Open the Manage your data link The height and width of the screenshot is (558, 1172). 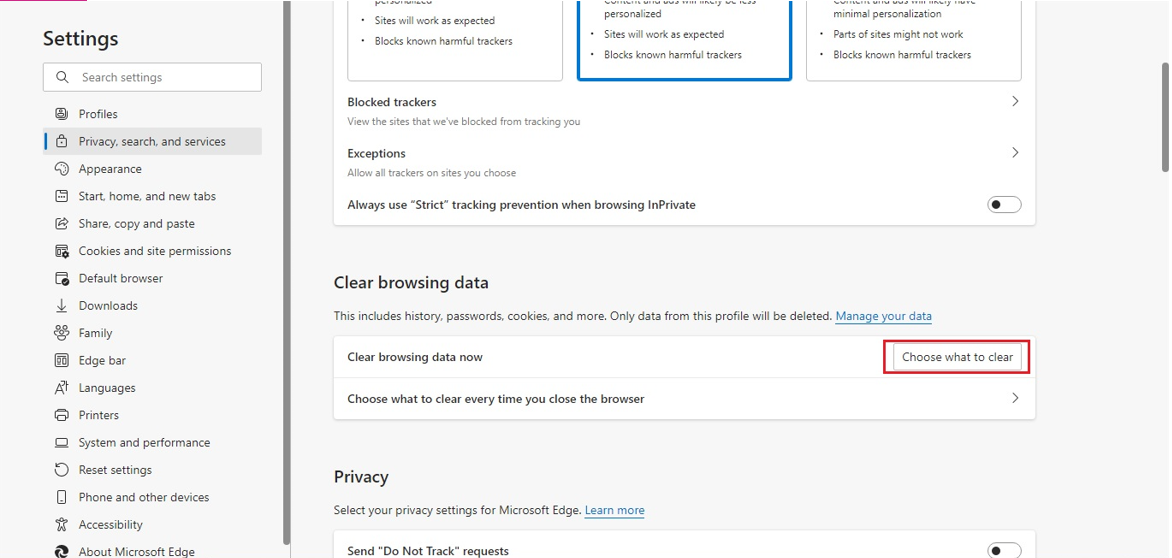tap(883, 316)
